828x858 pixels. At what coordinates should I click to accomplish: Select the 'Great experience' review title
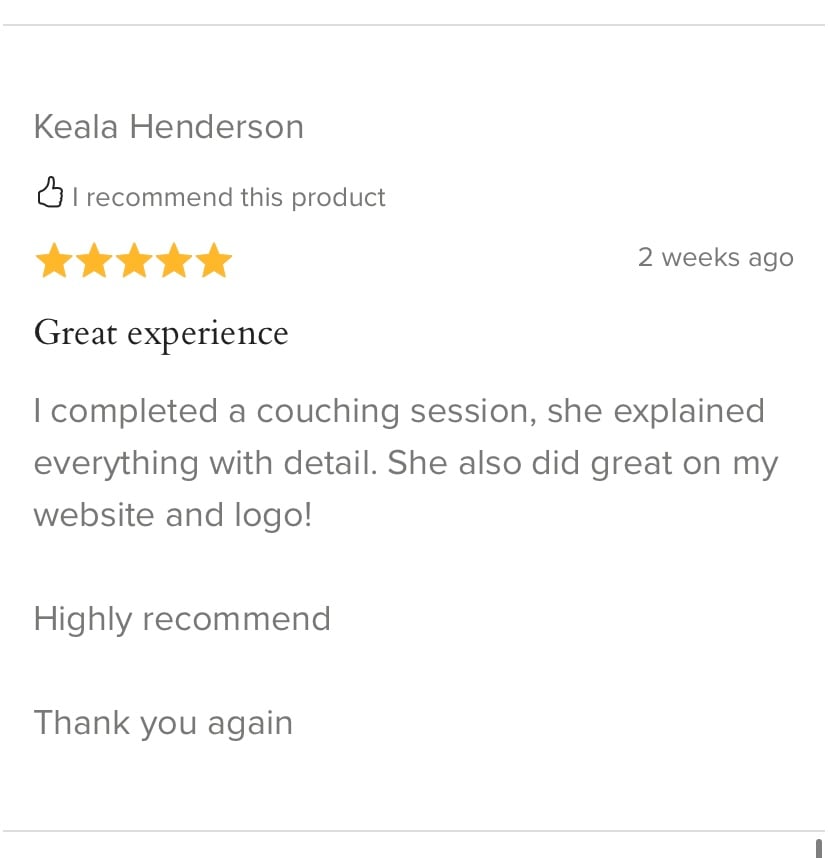pyautogui.click(x=161, y=333)
